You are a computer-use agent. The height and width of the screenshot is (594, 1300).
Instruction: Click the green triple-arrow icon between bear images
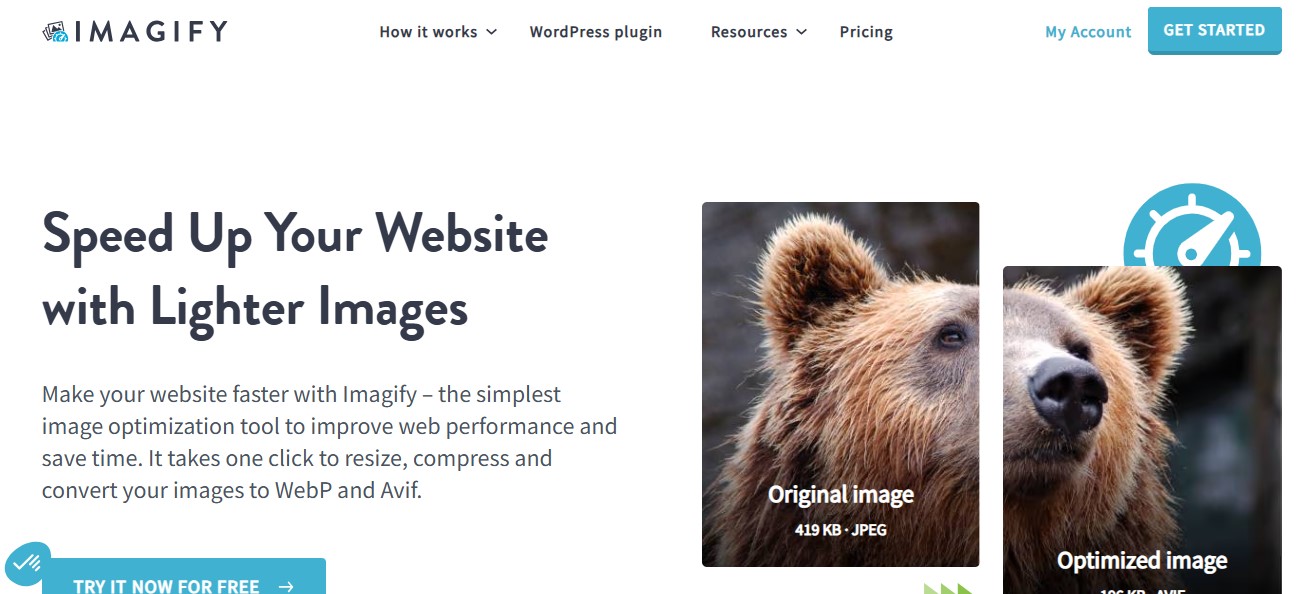(948, 589)
